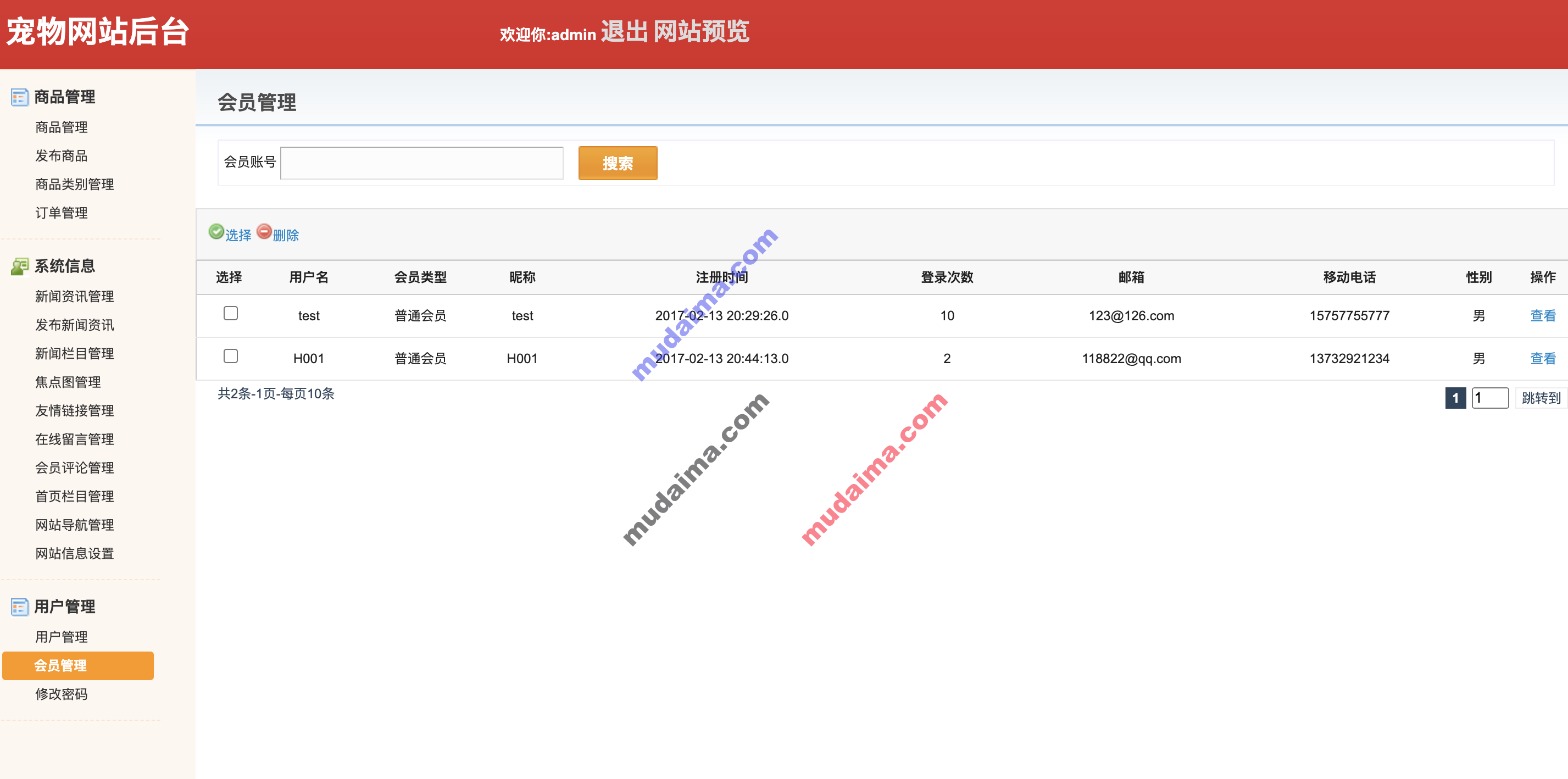Image resolution: width=1568 pixels, height=779 pixels.
Task: Collapse the 系统信息 section header
Action: point(64,266)
